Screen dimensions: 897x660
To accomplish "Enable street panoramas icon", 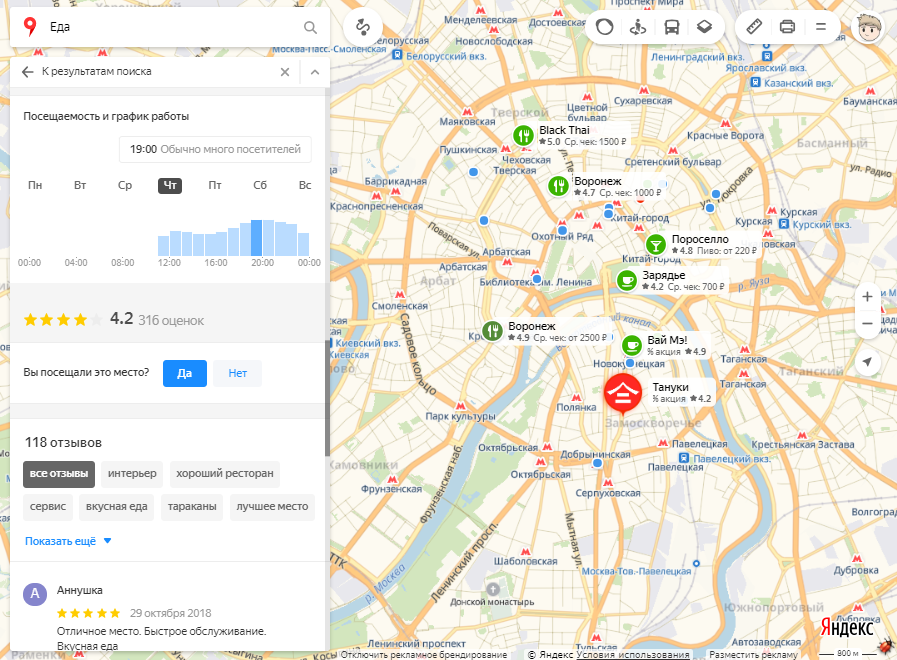I will 638,27.
